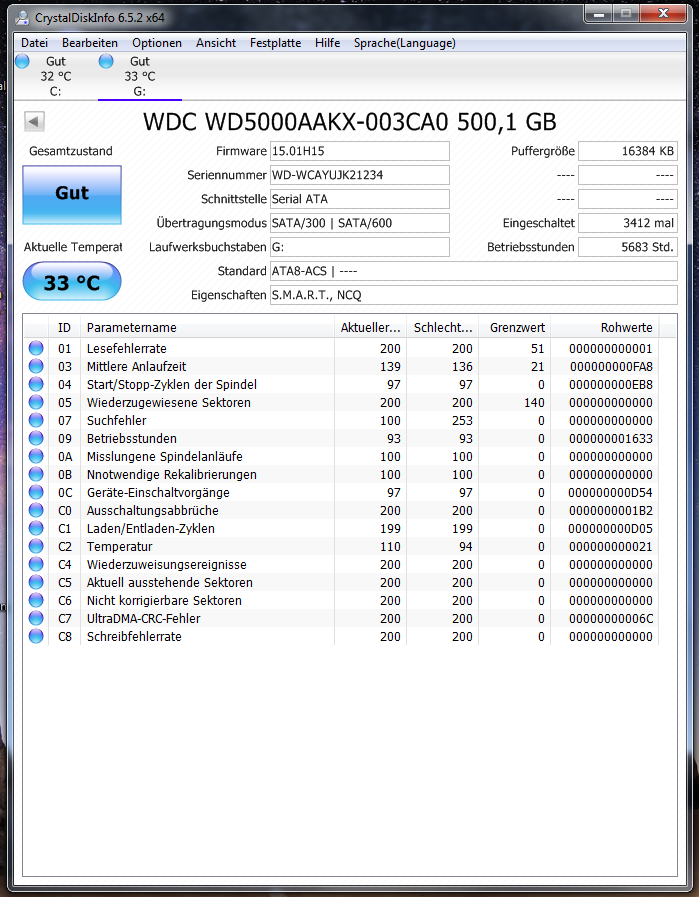699x897 pixels.
Task: Click raw value 000000000FA8
Action: [x=611, y=367]
